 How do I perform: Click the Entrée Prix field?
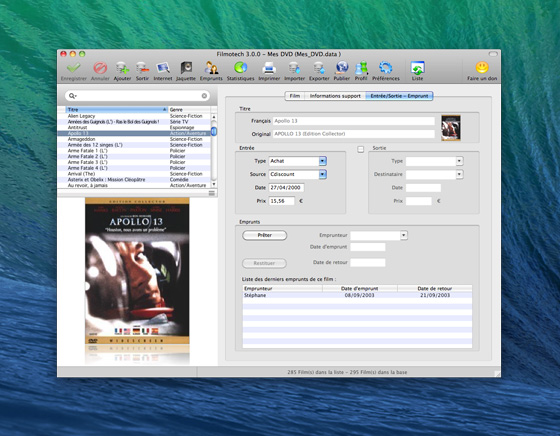(282, 201)
